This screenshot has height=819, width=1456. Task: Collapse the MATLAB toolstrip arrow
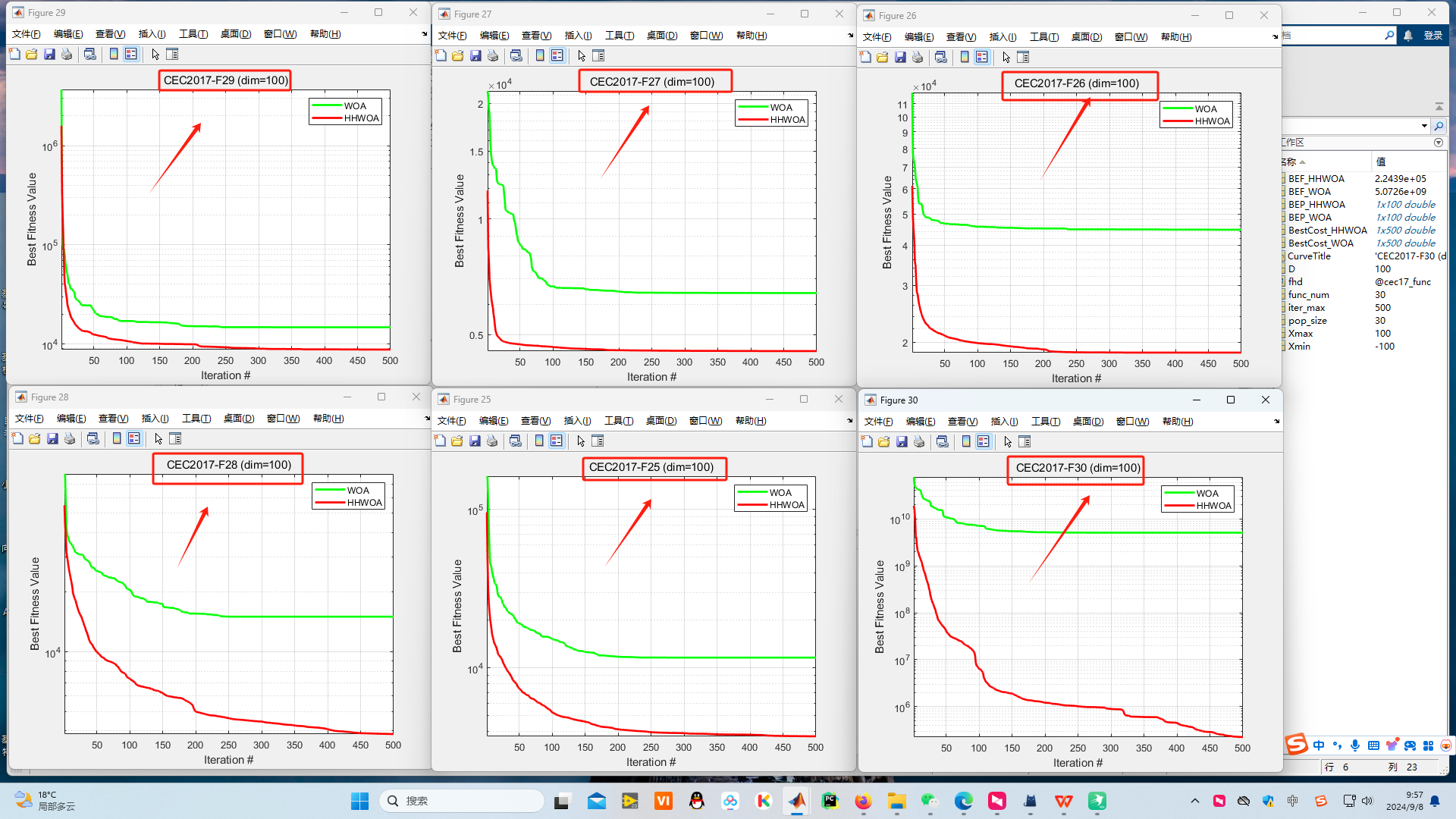click(x=1439, y=106)
